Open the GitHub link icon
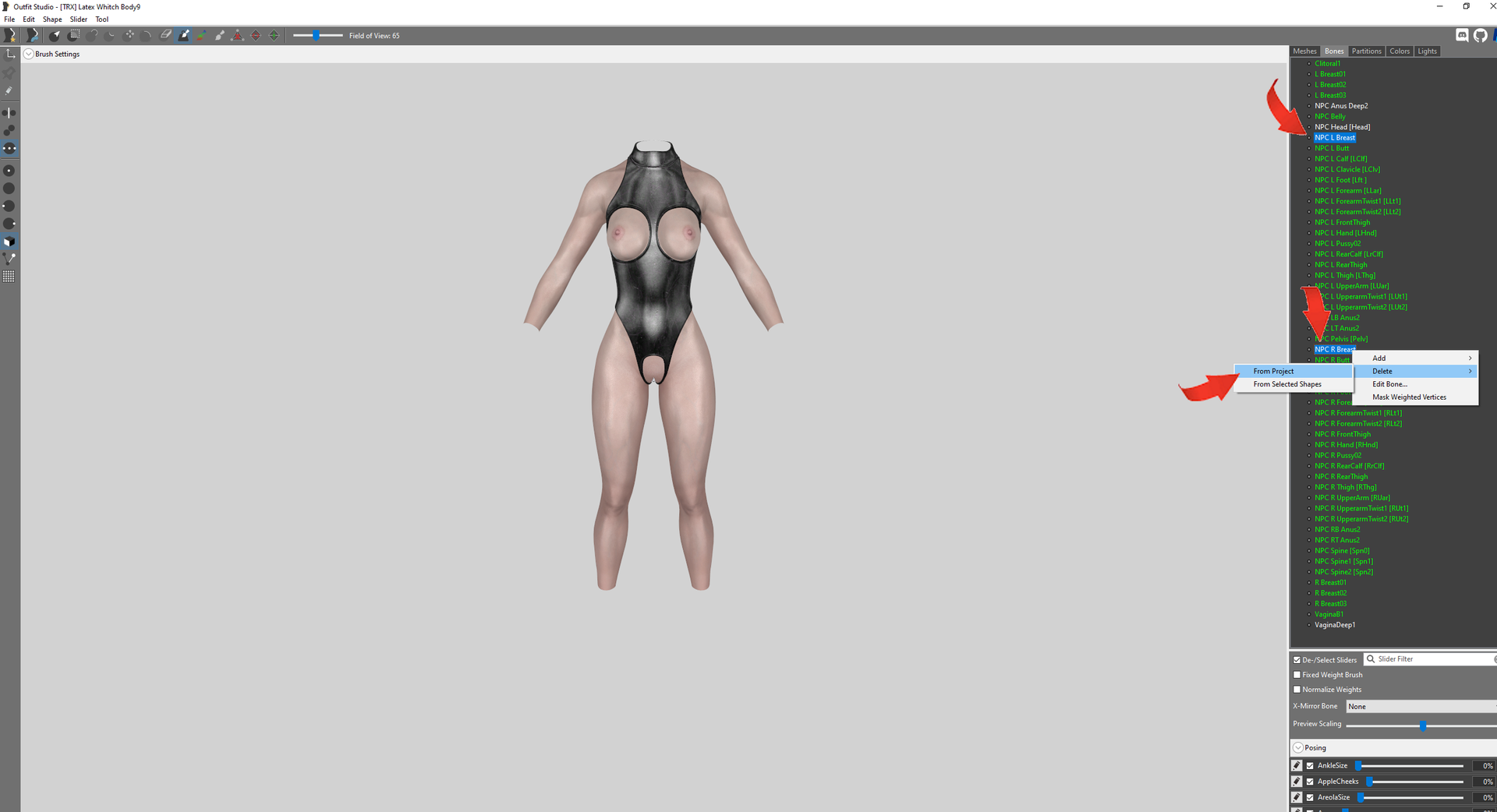1497x812 pixels. tap(1481, 35)
